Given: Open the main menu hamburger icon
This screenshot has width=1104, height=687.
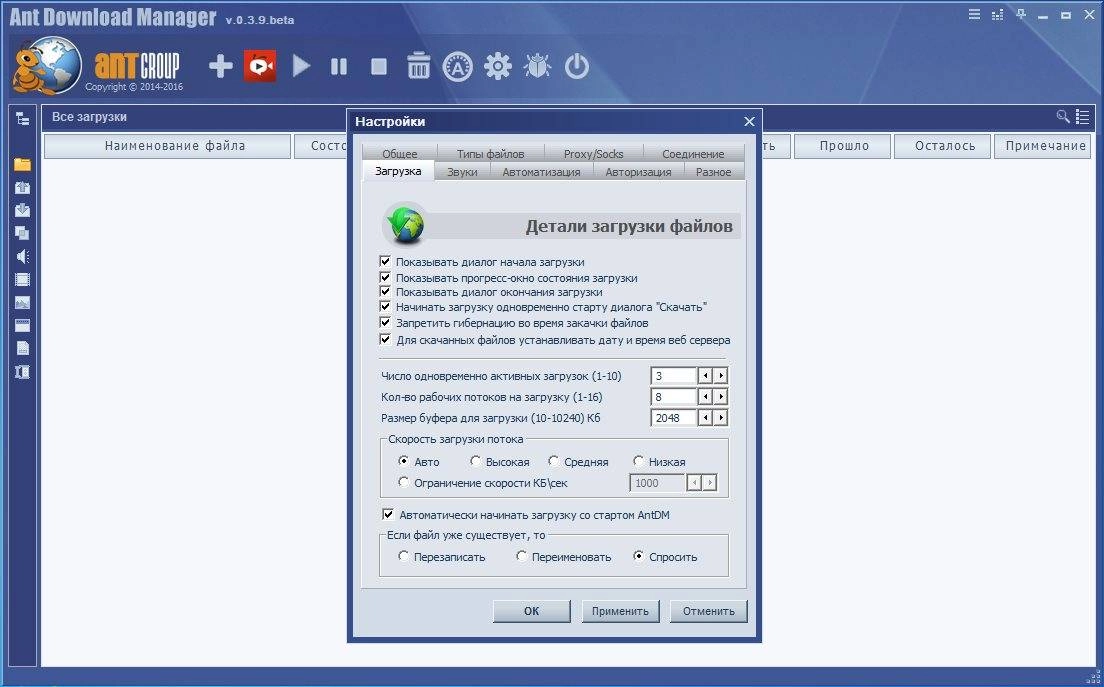Looking at the screenshot, I should point(974,14).
